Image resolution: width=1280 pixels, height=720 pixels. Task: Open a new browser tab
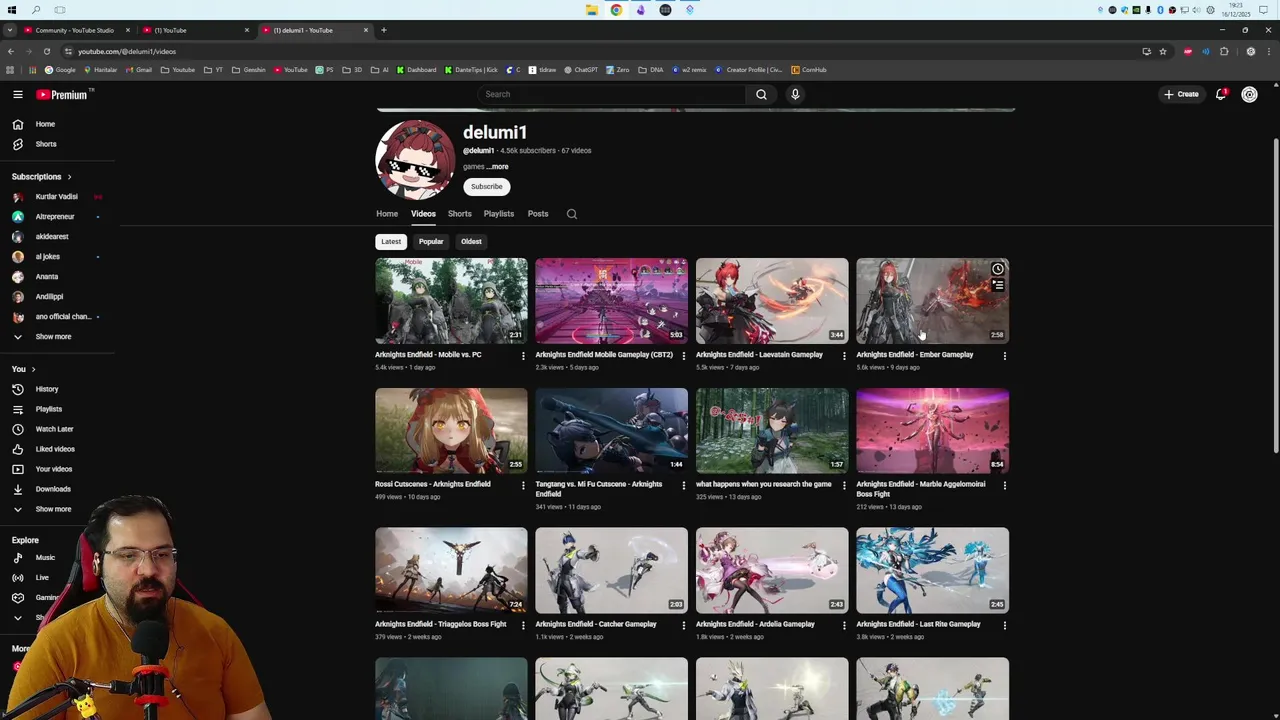tap(383, 30)
